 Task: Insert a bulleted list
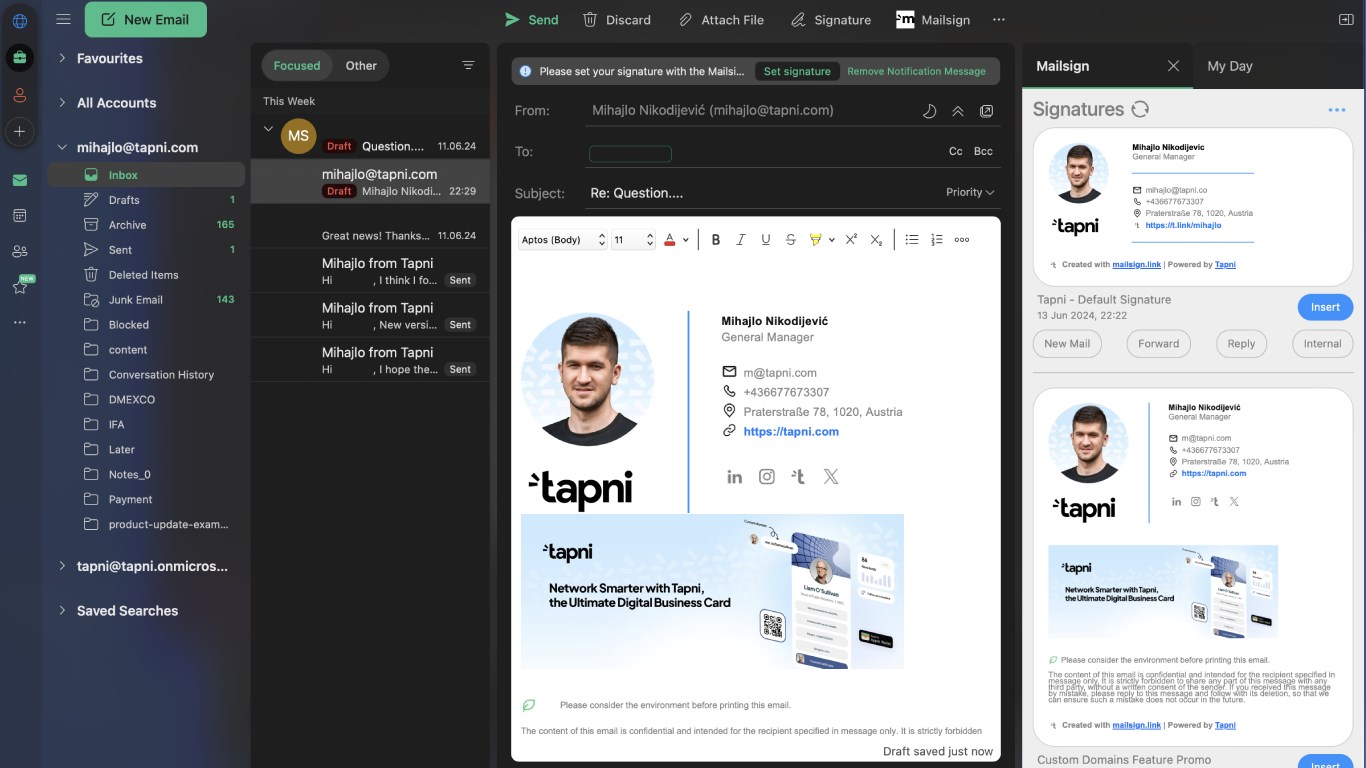912,240
